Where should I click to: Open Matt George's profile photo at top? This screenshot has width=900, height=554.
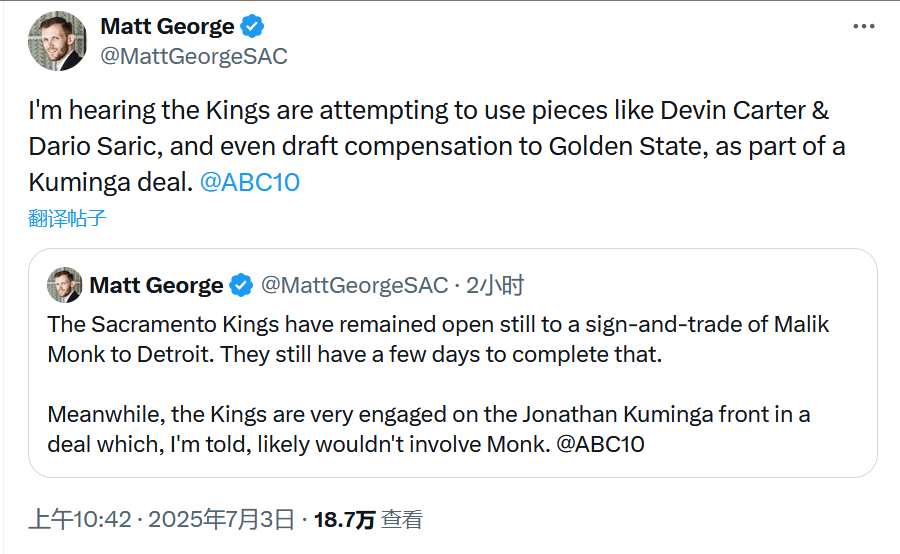pos(57,42)
